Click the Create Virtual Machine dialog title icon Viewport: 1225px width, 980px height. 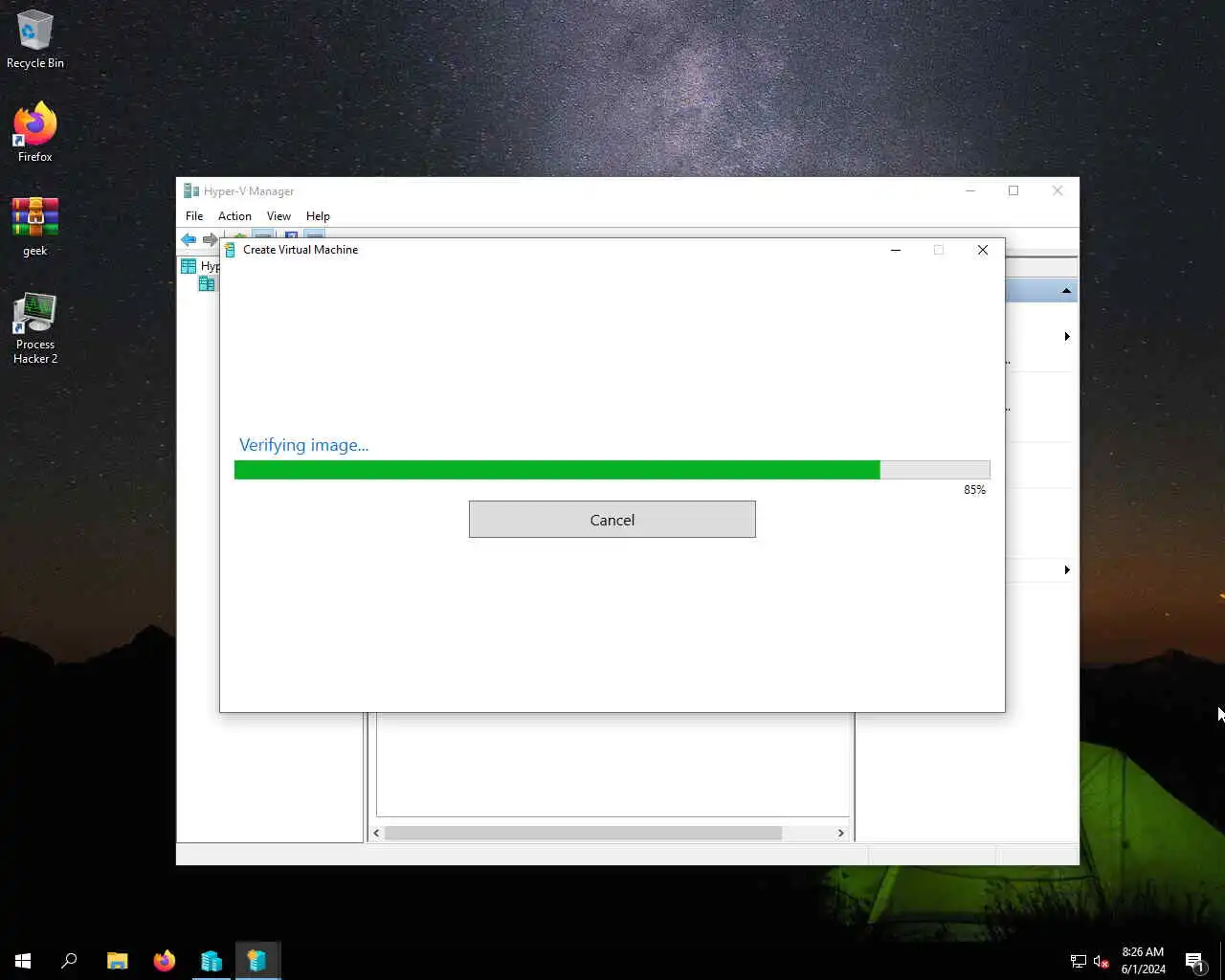[230, 250]
